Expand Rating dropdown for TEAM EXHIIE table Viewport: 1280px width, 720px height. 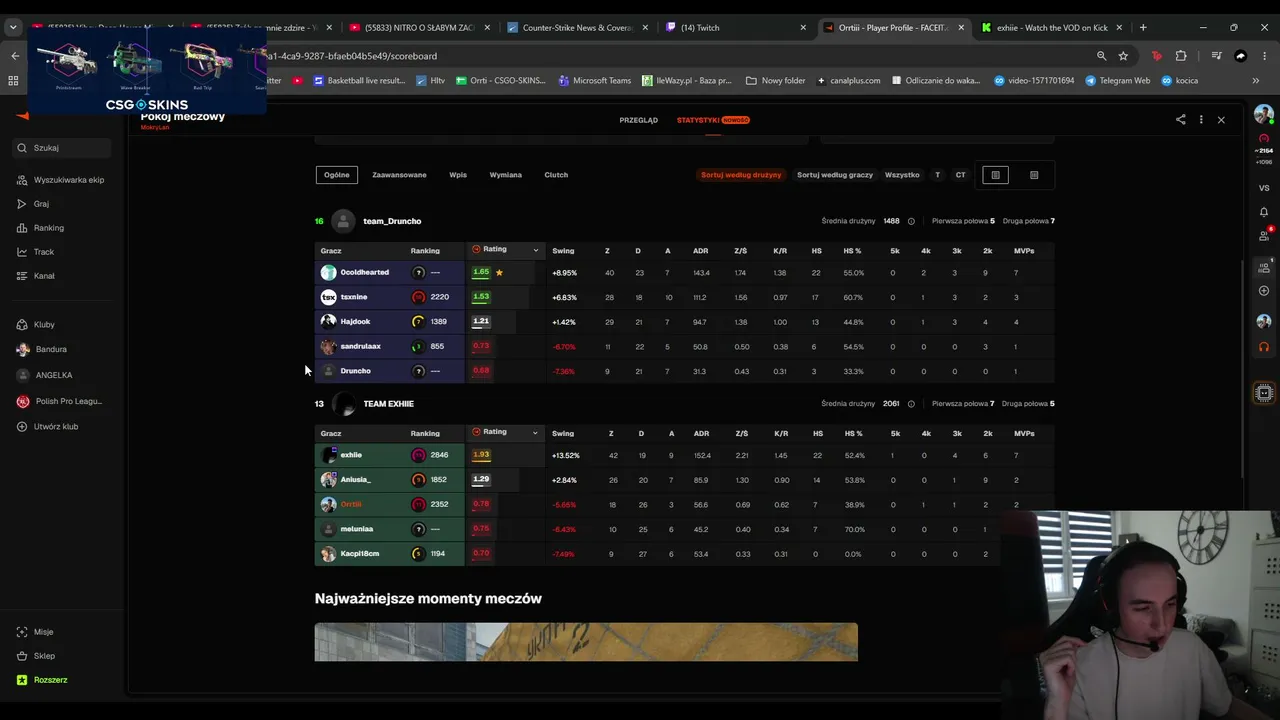(536, 433)
